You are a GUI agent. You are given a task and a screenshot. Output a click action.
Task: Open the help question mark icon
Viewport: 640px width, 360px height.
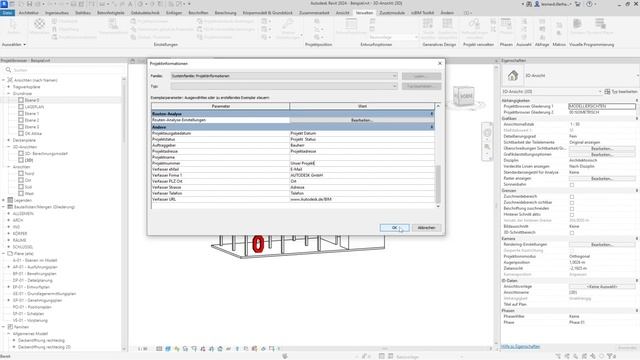(589, 4)
